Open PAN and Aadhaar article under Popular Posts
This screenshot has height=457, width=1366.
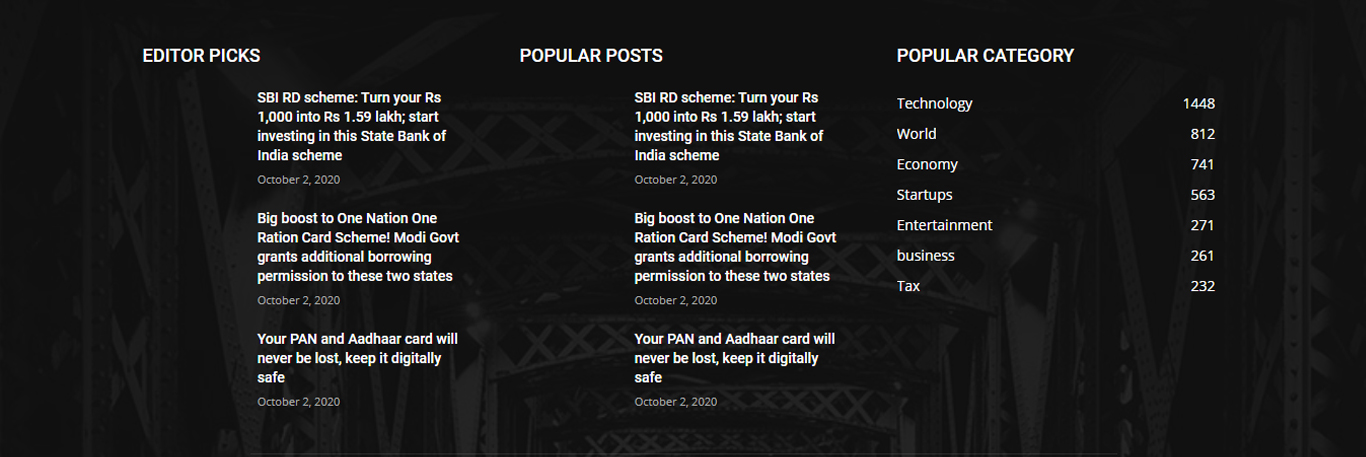(x=734, y=358)
